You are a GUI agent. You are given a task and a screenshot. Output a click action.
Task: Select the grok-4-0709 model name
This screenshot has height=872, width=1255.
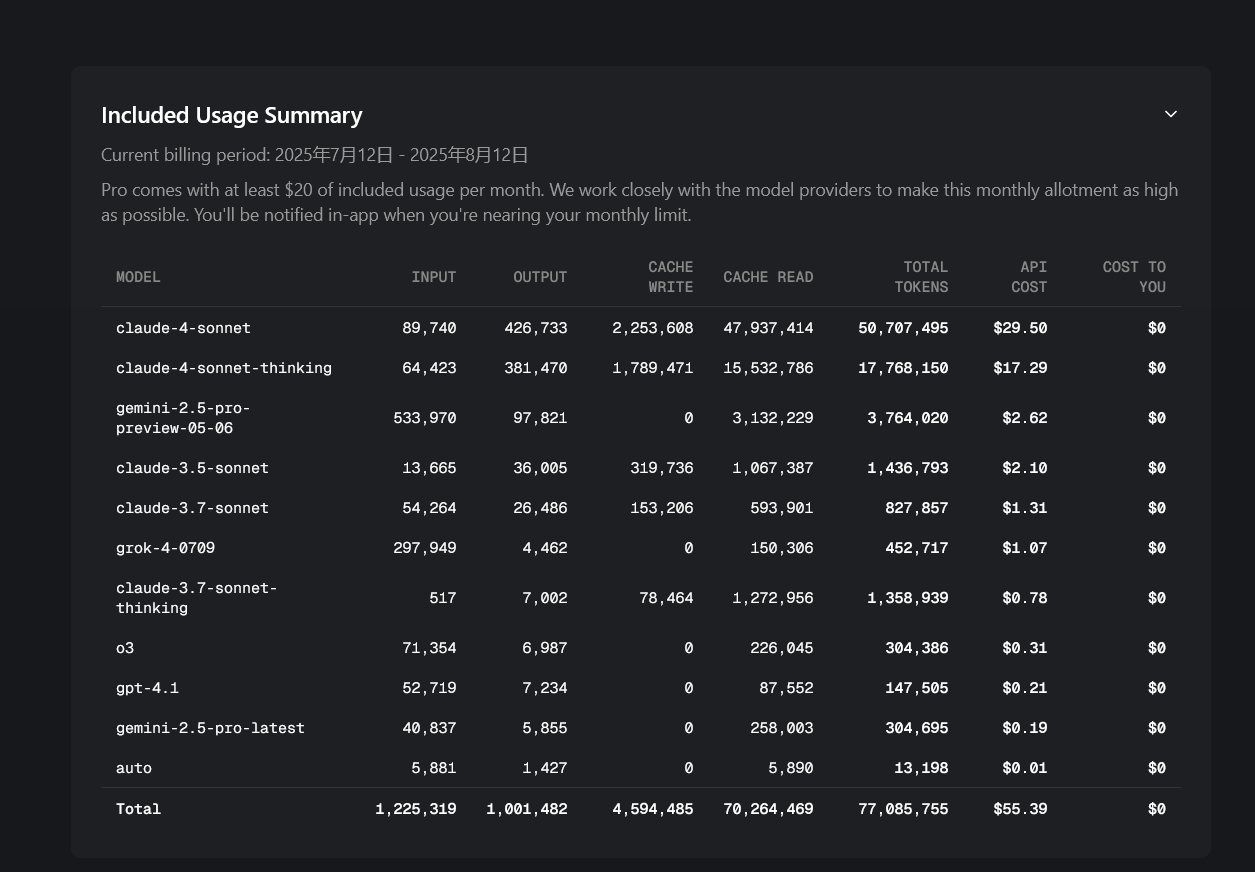pyautogui.click(x=165, y=548)
